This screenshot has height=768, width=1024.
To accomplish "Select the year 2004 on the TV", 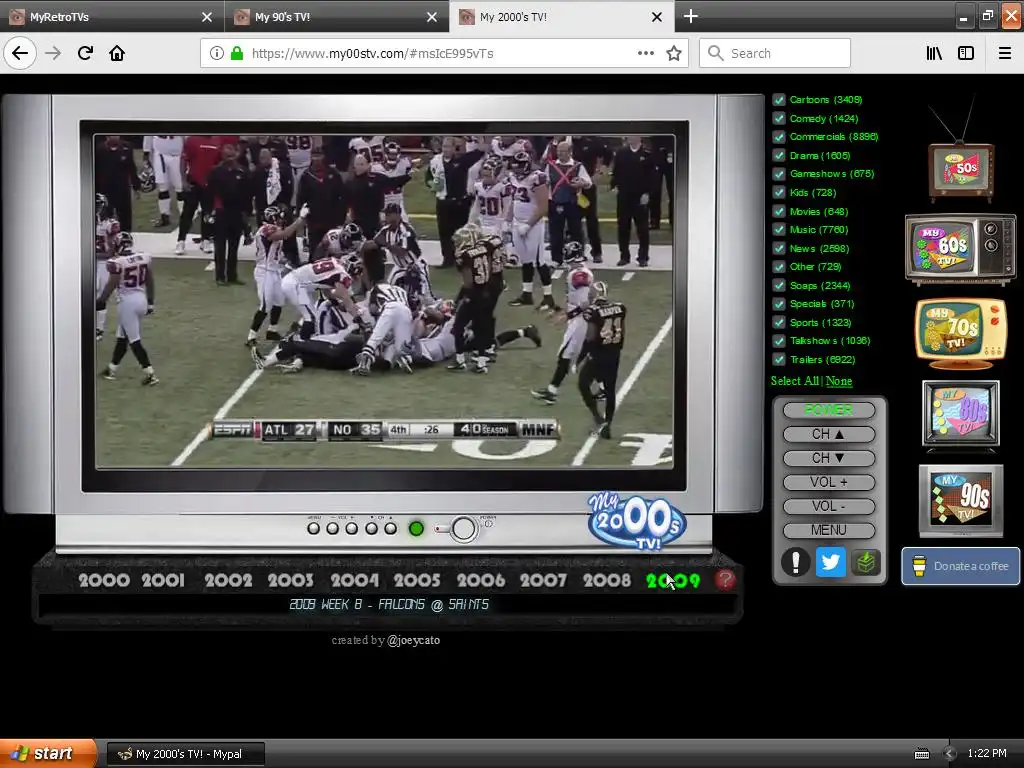I will [355, 580].
